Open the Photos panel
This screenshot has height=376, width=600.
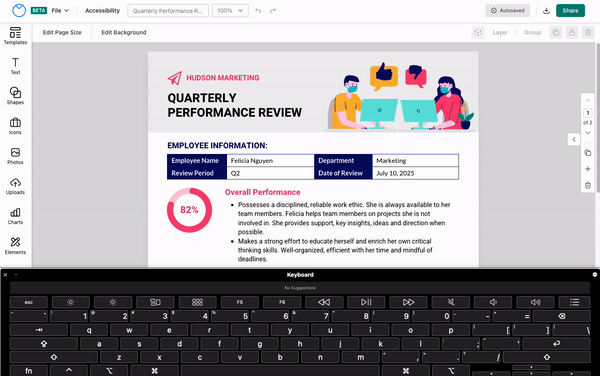coord(15,156)
